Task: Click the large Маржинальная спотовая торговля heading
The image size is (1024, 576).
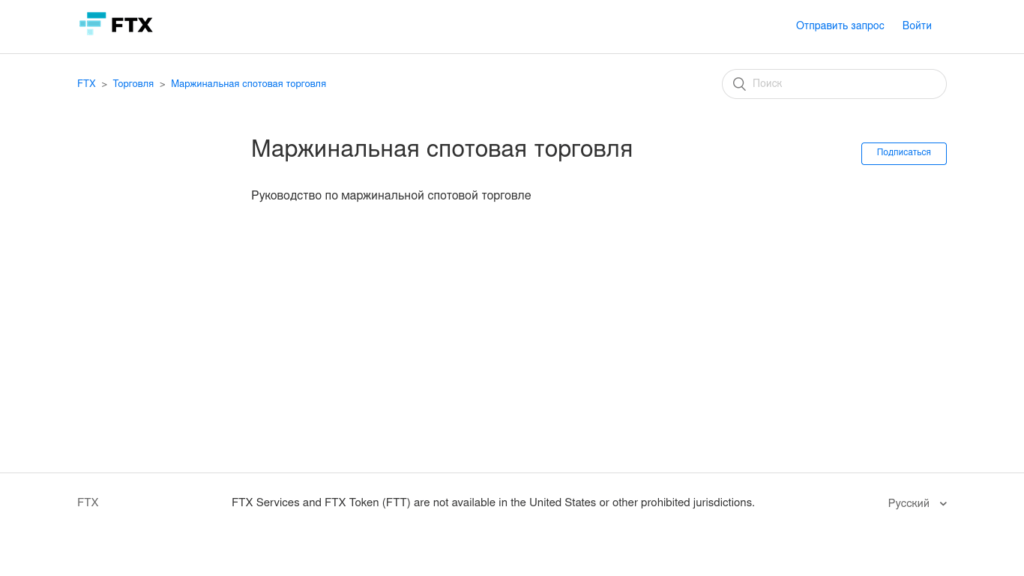Action: [441, 149]
